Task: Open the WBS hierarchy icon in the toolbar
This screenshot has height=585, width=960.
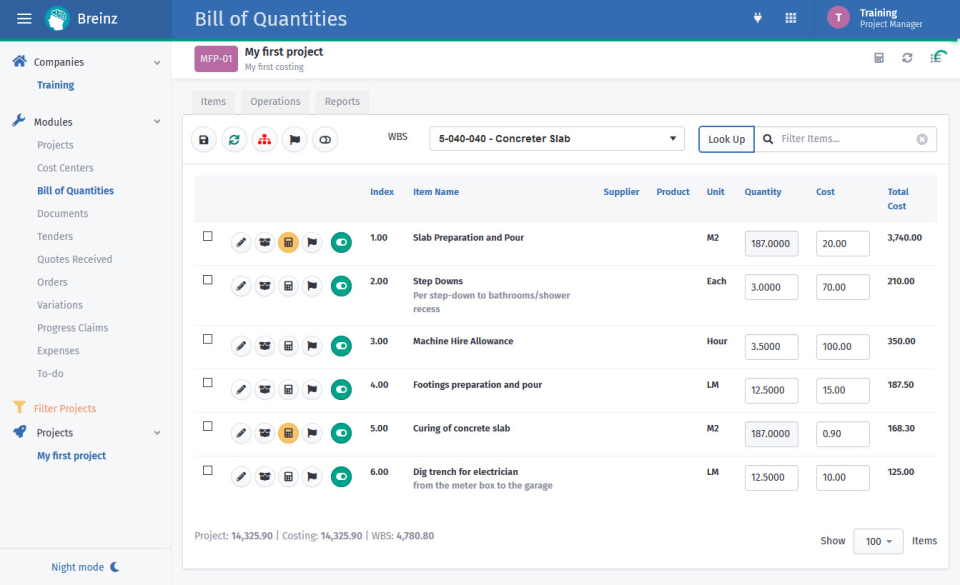Action: coord(264,139)
